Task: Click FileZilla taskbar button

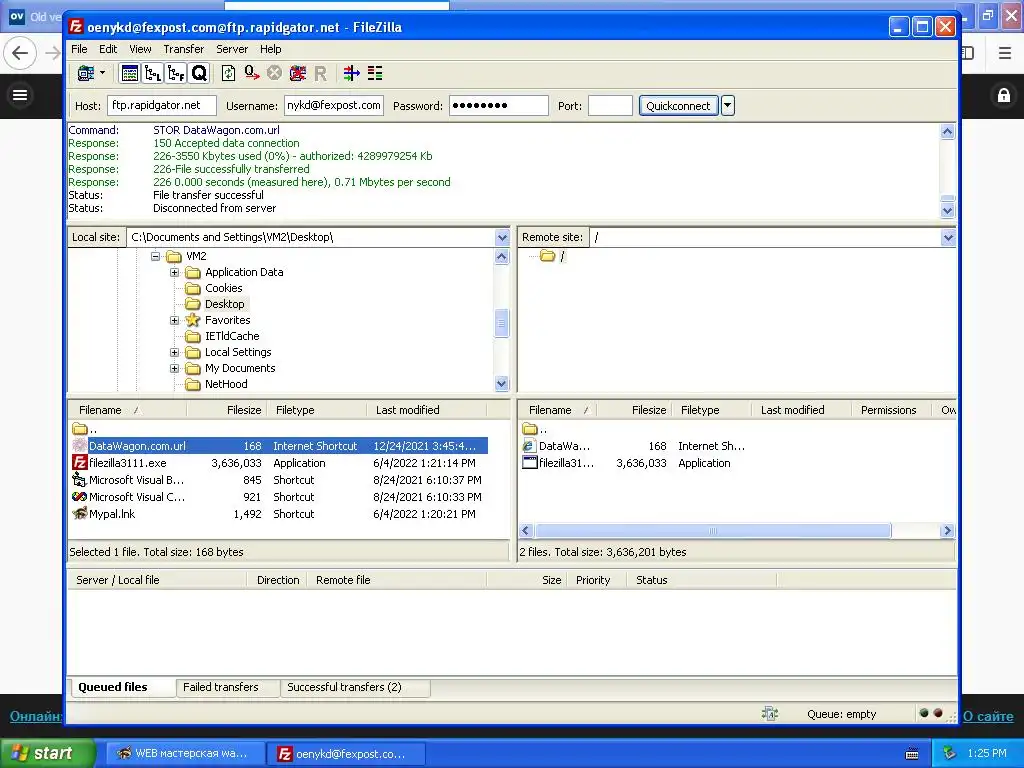Action: [346, 754]
